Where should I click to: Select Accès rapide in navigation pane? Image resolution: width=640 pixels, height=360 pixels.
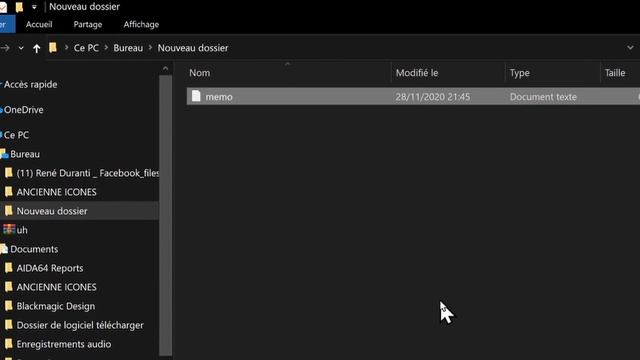pyautogui.click(x=31, y=84)
